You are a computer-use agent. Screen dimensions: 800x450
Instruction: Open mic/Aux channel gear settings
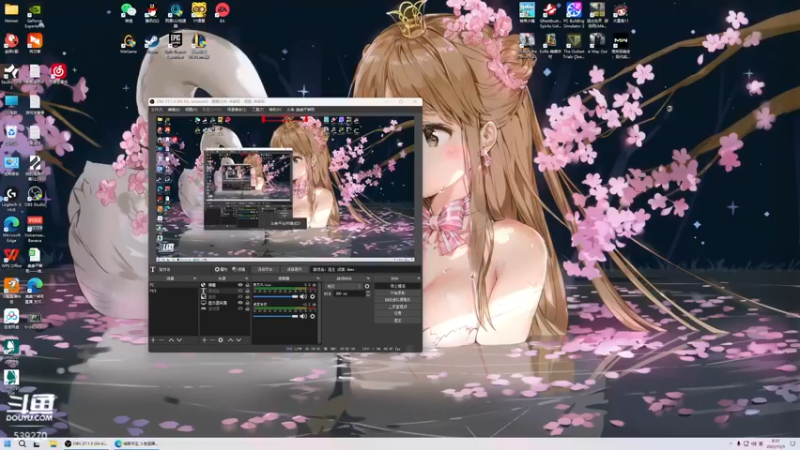click(313, 296)
